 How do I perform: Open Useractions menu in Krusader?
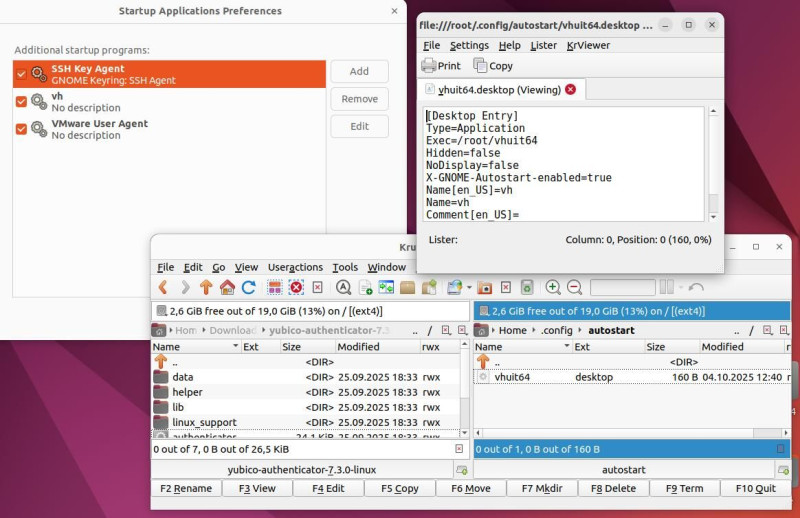295,267
